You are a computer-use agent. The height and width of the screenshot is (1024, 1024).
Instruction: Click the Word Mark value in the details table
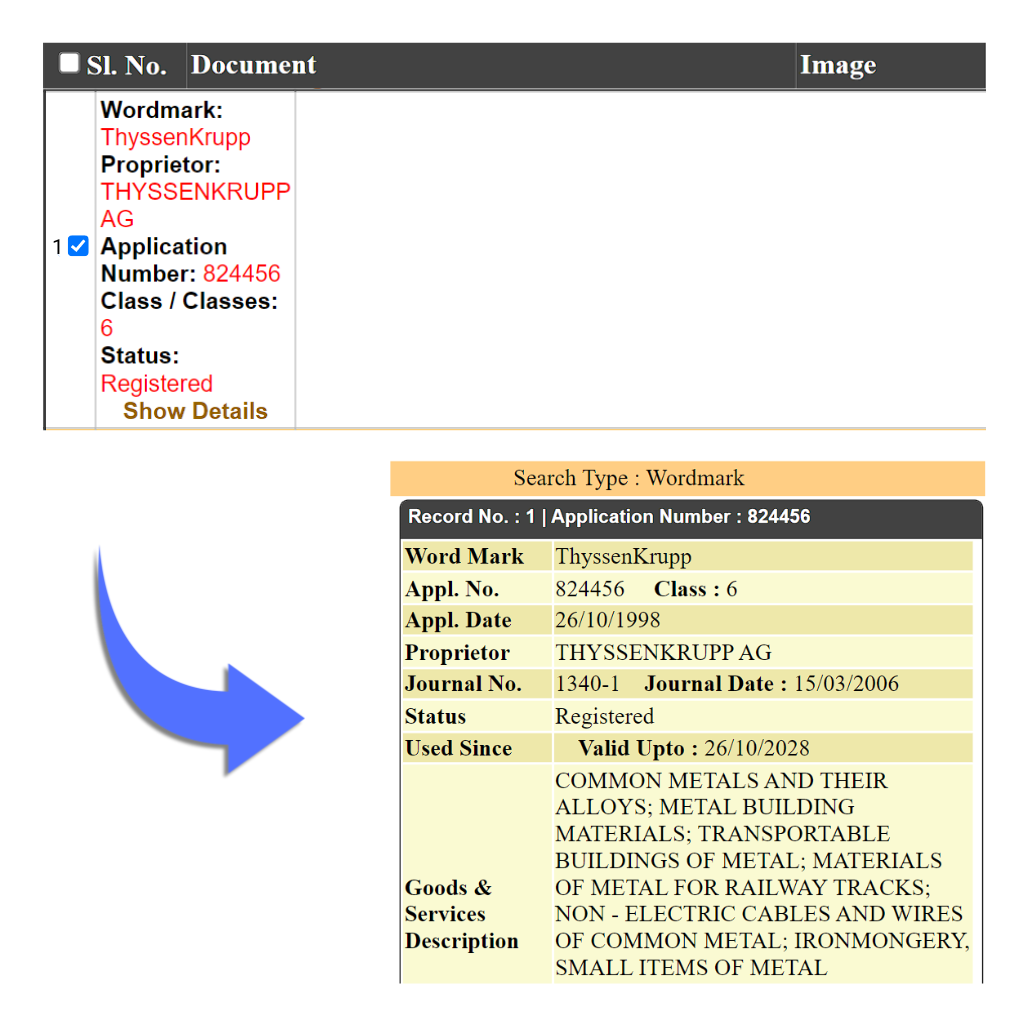[623, 557]
